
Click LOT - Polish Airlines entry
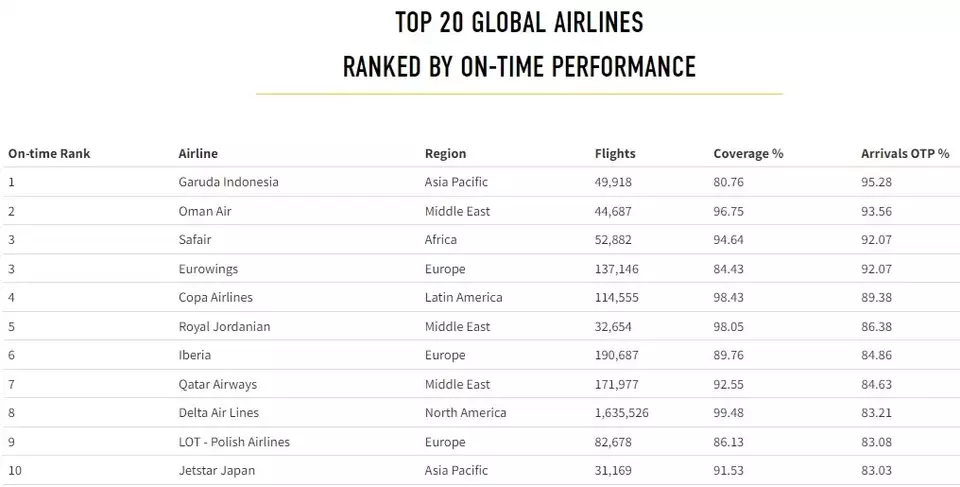(234, 442)
